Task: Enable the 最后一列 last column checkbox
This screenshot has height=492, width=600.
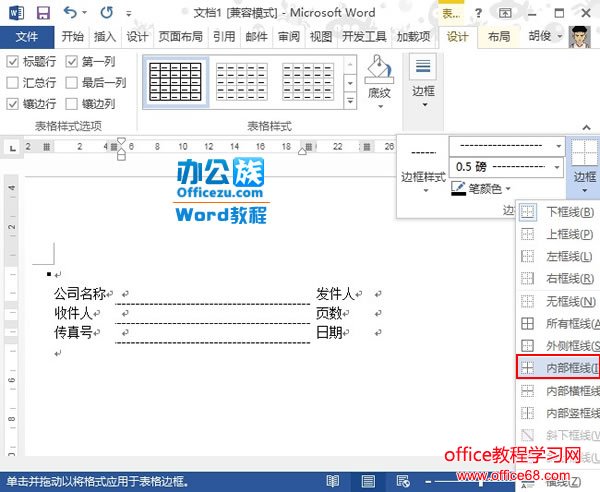Action: 72,83
